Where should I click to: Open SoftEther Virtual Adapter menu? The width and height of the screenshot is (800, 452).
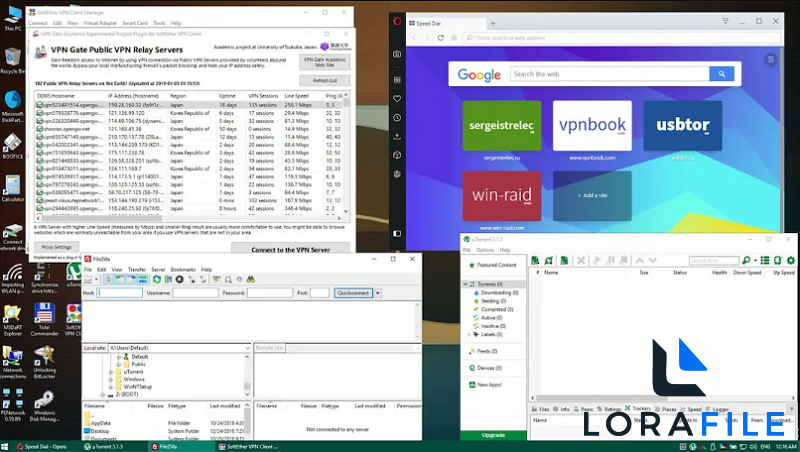pos(100,23)
